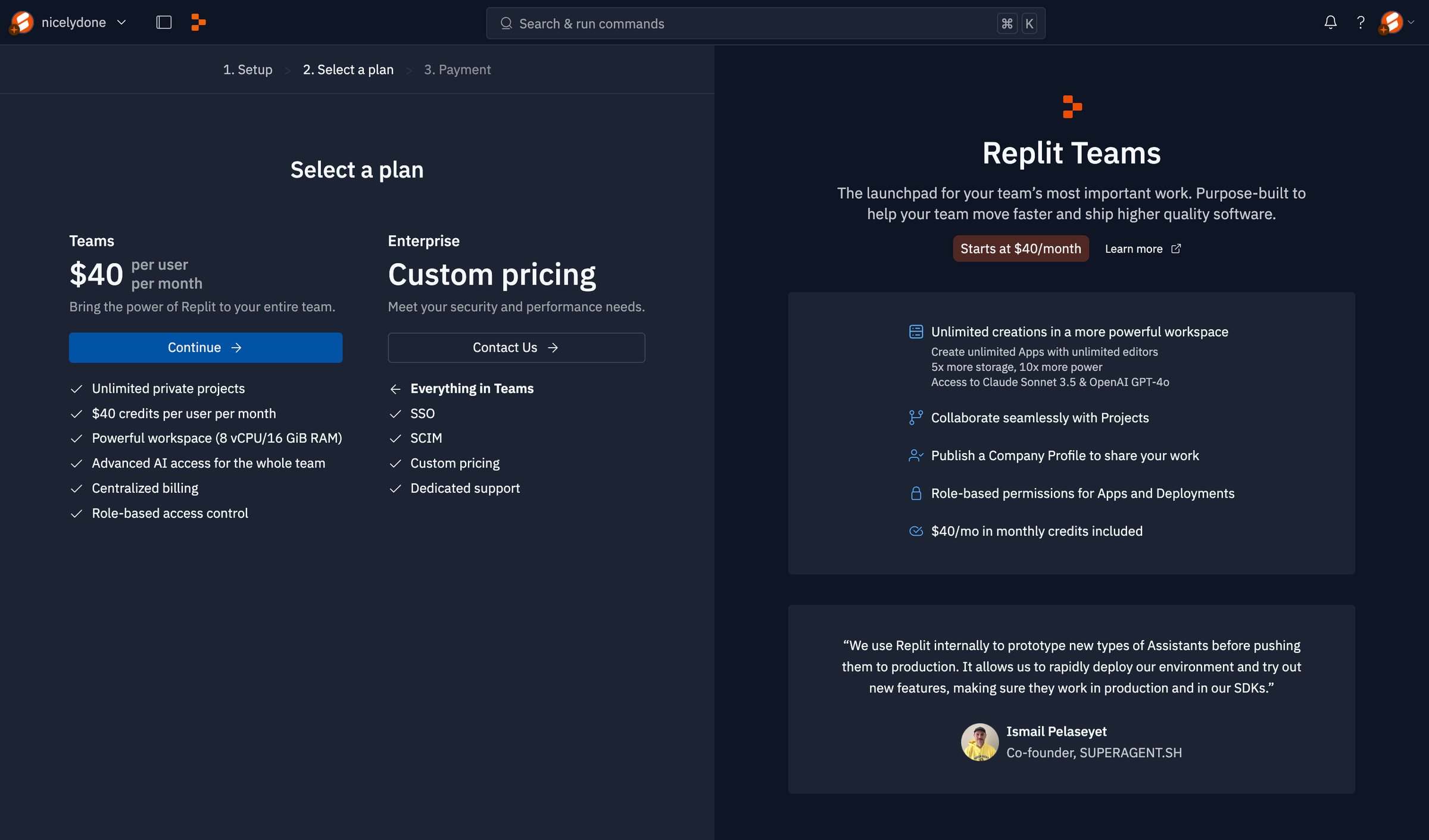The width and height of the screenshot is (1429, 840).
Task: Click the Replit logo in top bar
Action: click(x=198, y=23)
